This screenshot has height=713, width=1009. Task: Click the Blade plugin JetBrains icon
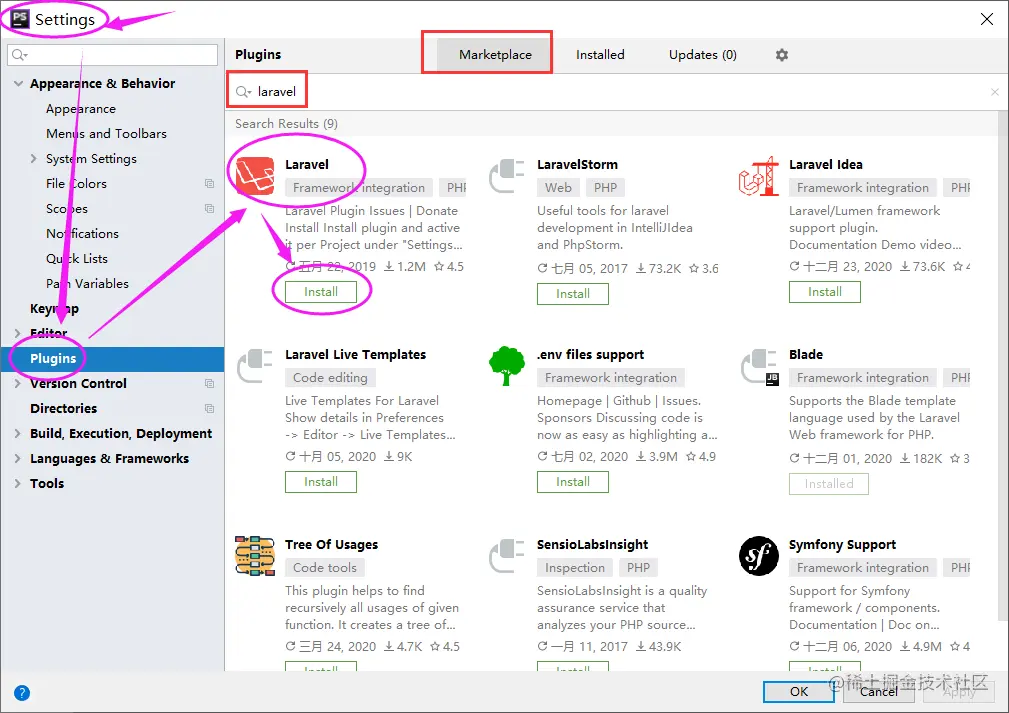[x=759, y=367]
